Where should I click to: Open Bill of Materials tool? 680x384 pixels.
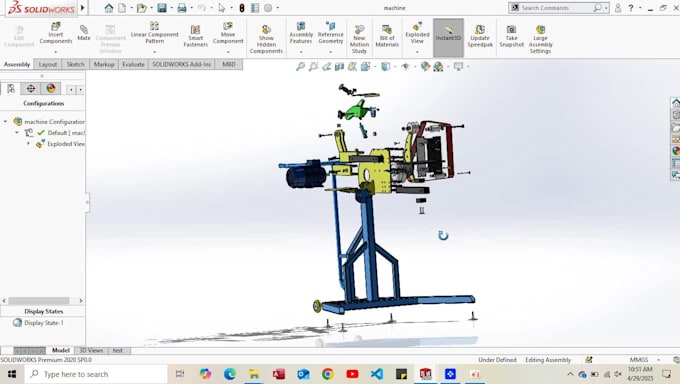click(387, 36)
